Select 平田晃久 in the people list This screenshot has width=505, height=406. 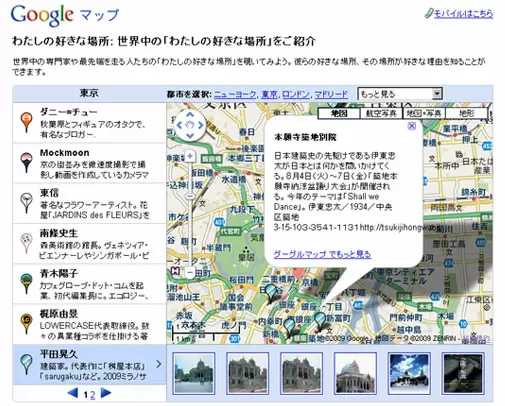(89, 365)
